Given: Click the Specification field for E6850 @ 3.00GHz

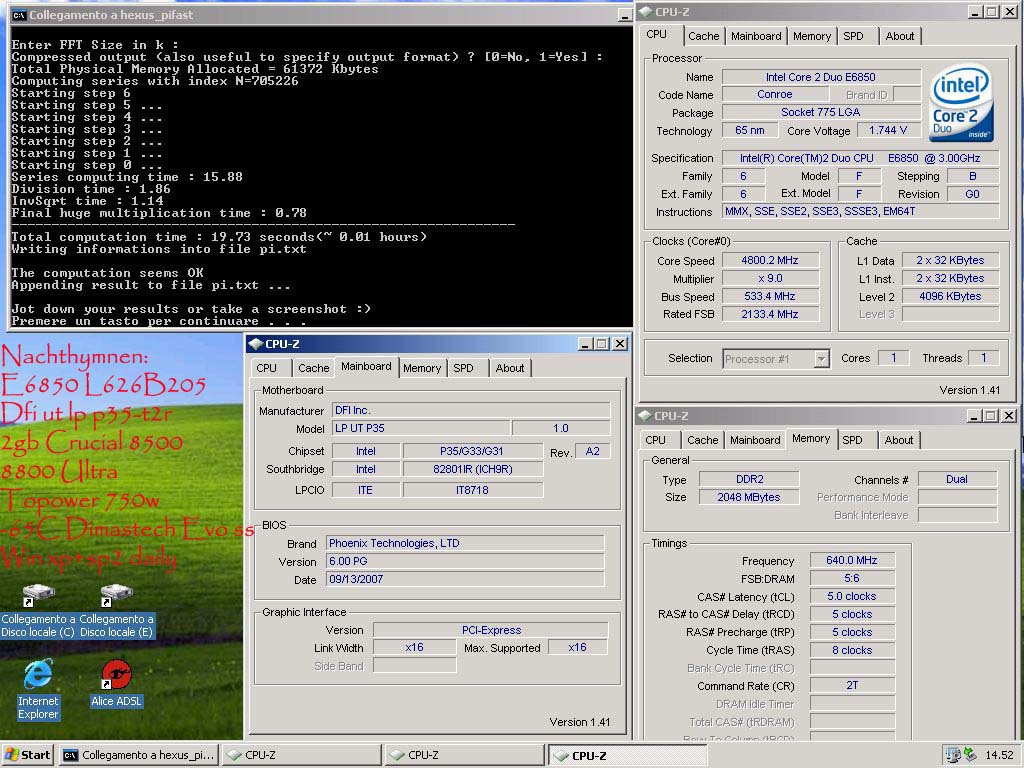Looking at the screenshot, I should pyautogui.click(x=860, y=158).
